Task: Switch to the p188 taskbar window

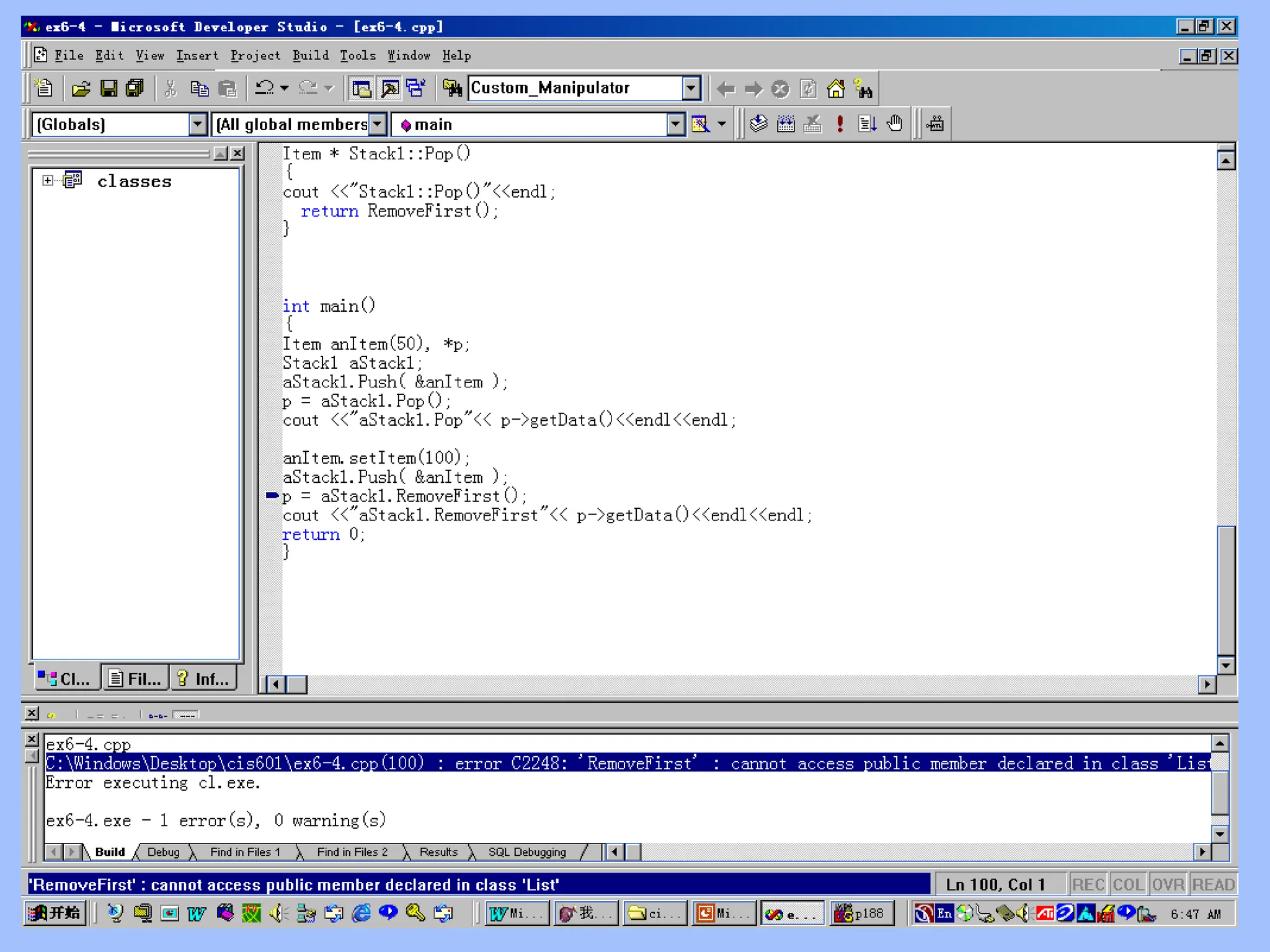Action: click(x=861, y=914)
